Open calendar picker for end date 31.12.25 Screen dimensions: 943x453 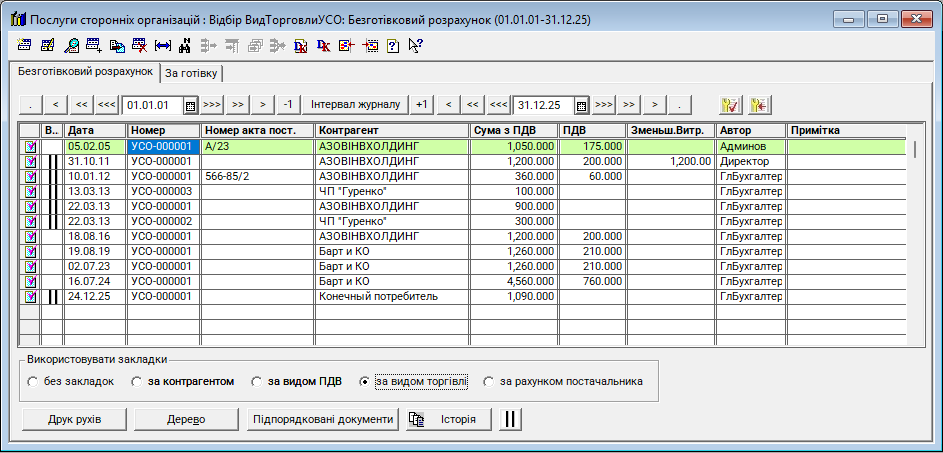pyautogui.click(x=582, y=104)
